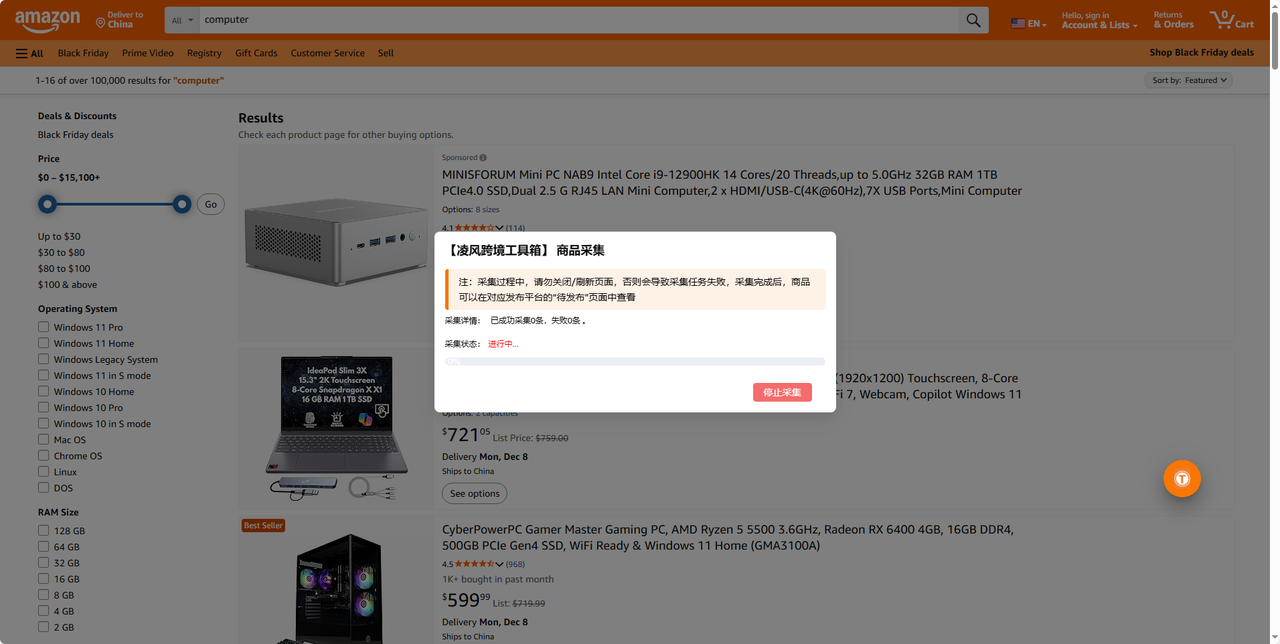Viewport: 1280px width, 644px height.
Task: Click the Deliver to China location
Action: [119, 19]
